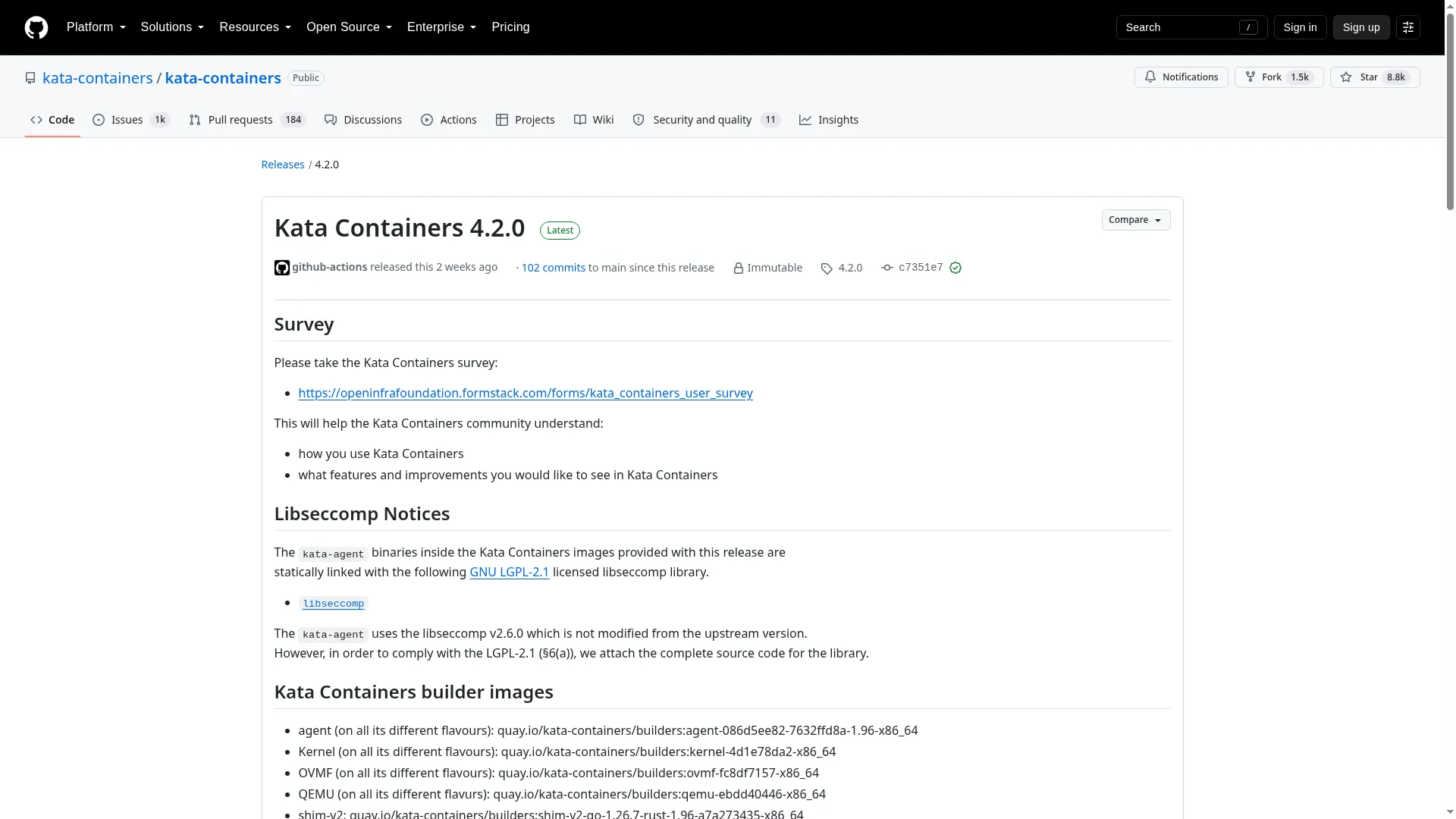Click the Survey heading
The height and width of the screenshot is (819, 1456).
[x=303, y=324]
